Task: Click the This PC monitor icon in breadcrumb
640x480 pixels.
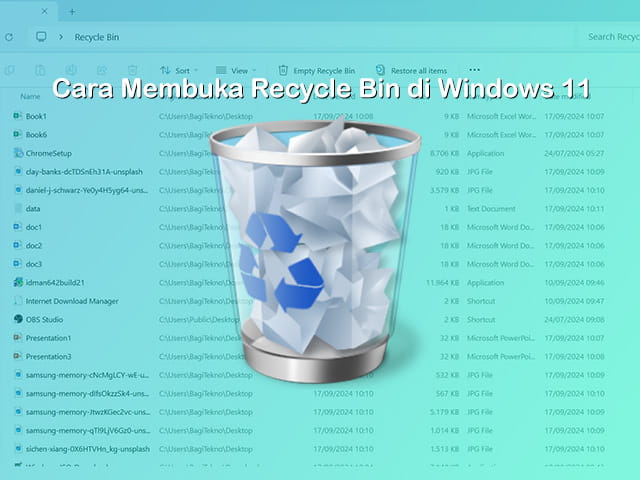Action: tap(41, 37)
